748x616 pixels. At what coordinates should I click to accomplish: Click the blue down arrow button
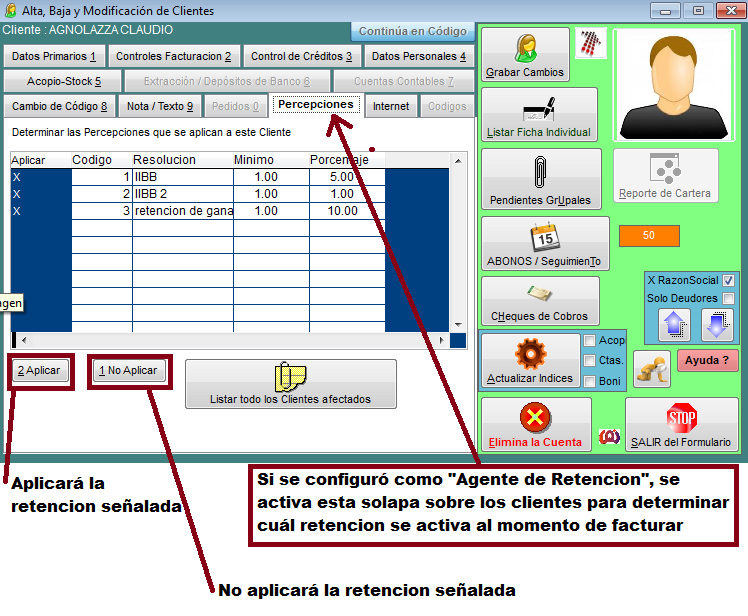click(x=717, y=325)
